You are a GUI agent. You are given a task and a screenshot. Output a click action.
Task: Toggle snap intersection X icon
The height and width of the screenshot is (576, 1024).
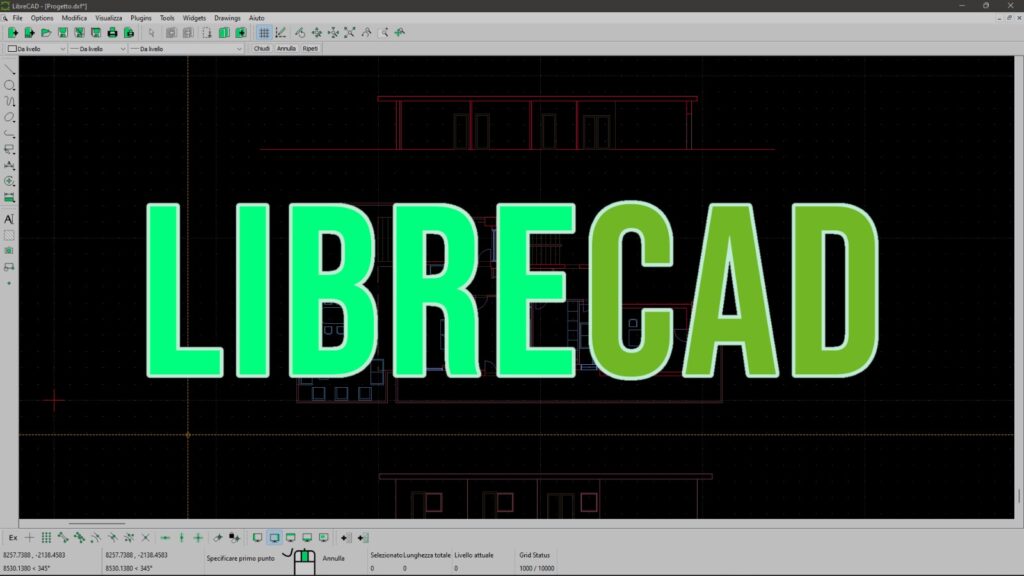146,537
